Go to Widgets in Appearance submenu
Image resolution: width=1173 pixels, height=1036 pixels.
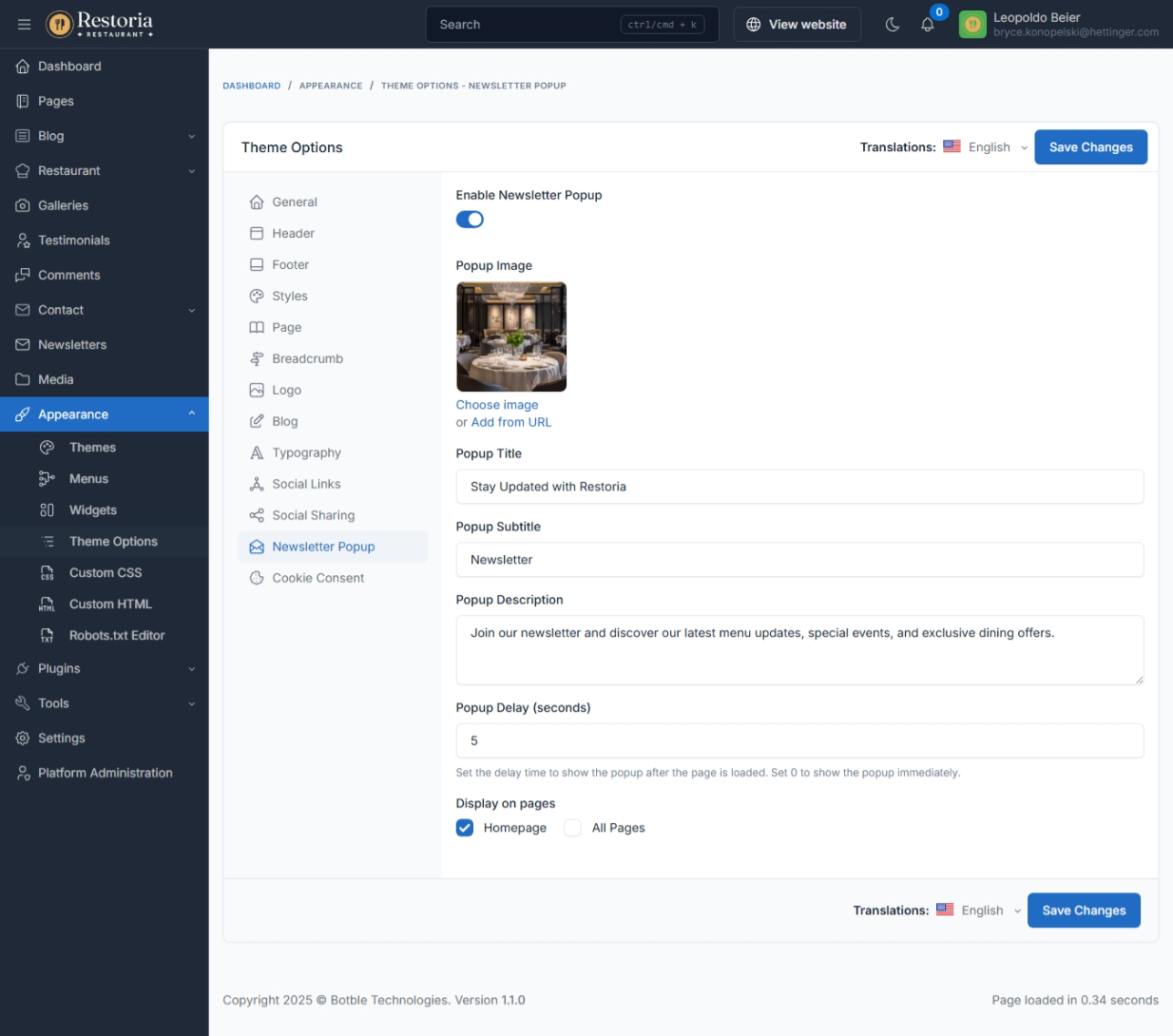click(x=92, y=510)
